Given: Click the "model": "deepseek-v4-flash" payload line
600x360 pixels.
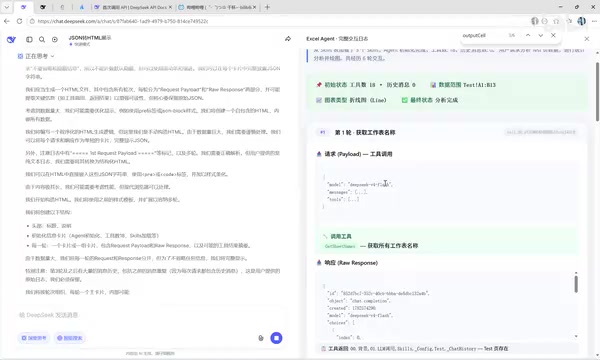Looking at the screenshot, I should pos(360,184).
